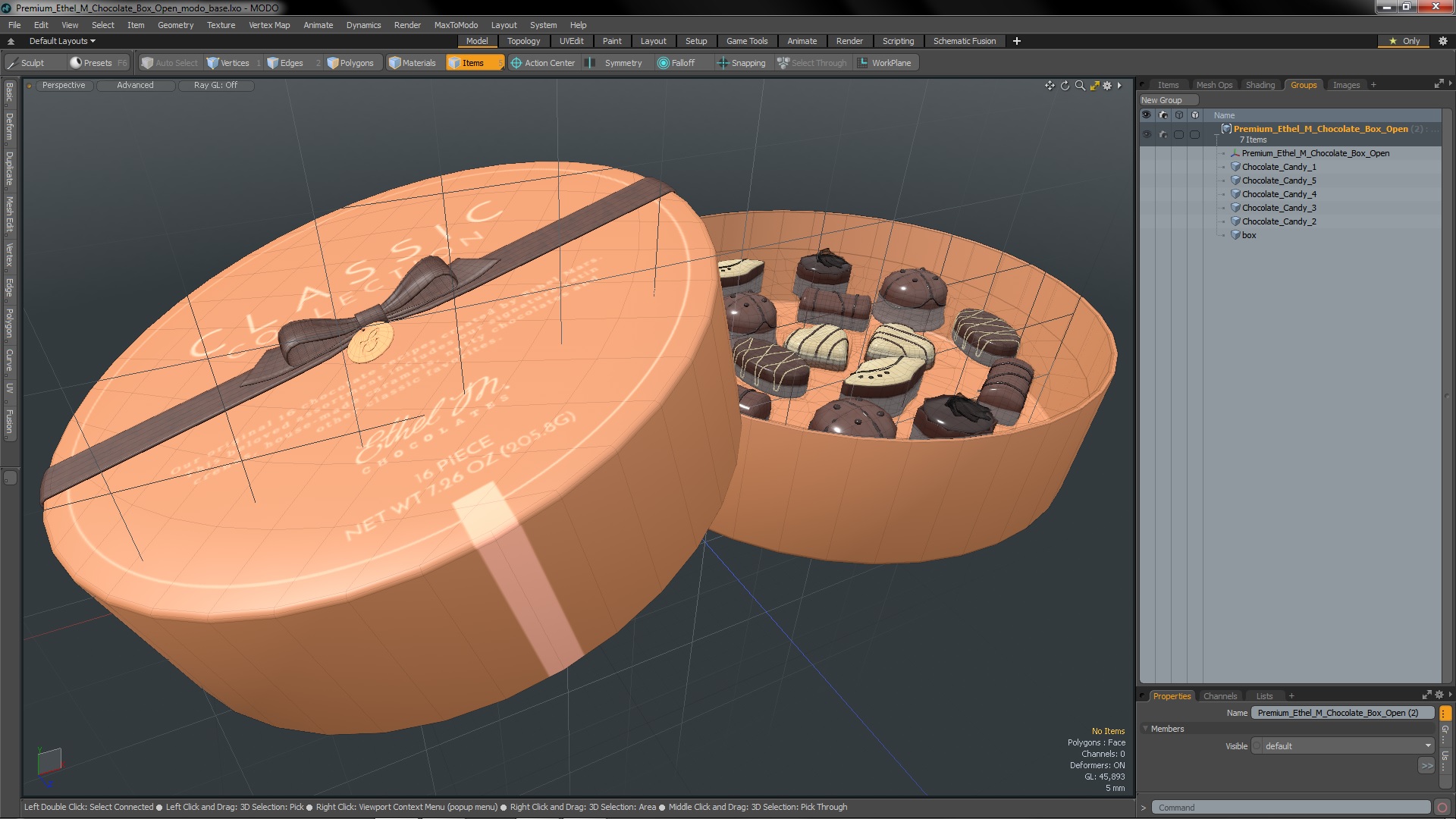Click the eye column header in Groups
This screenshot has width=1456, height=819.
1147,115
